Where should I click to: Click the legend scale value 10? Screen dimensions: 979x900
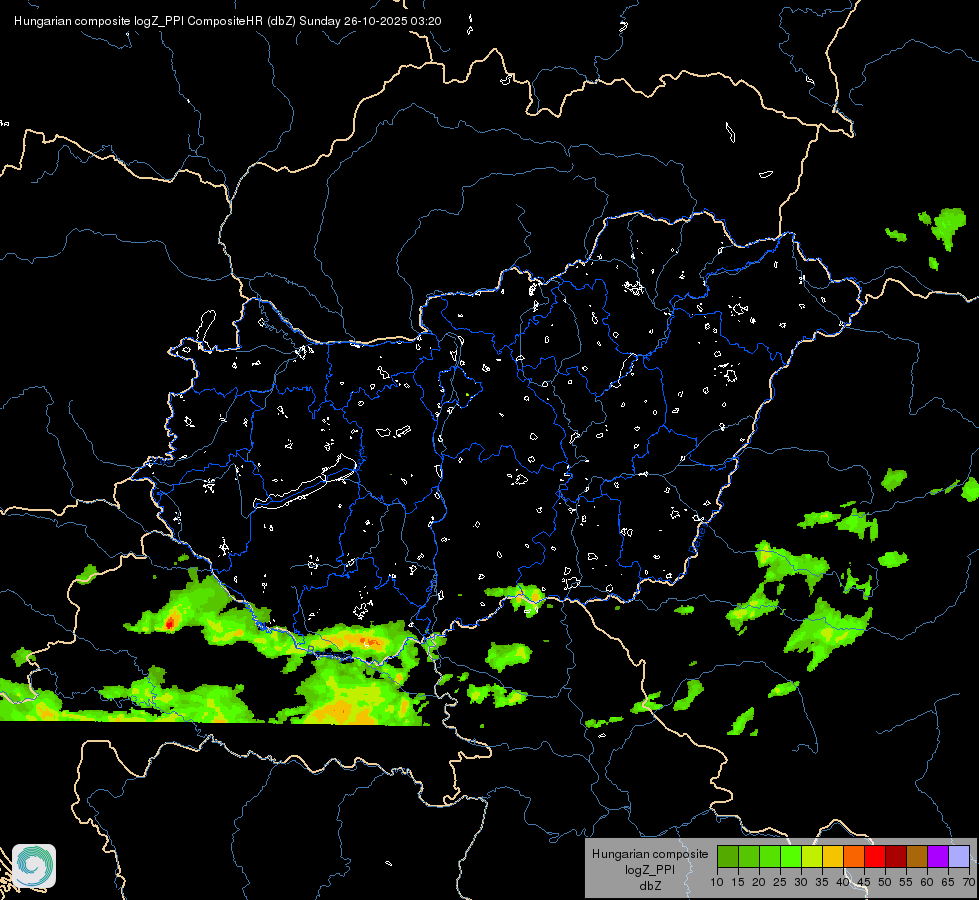click(x=717, y=883)
